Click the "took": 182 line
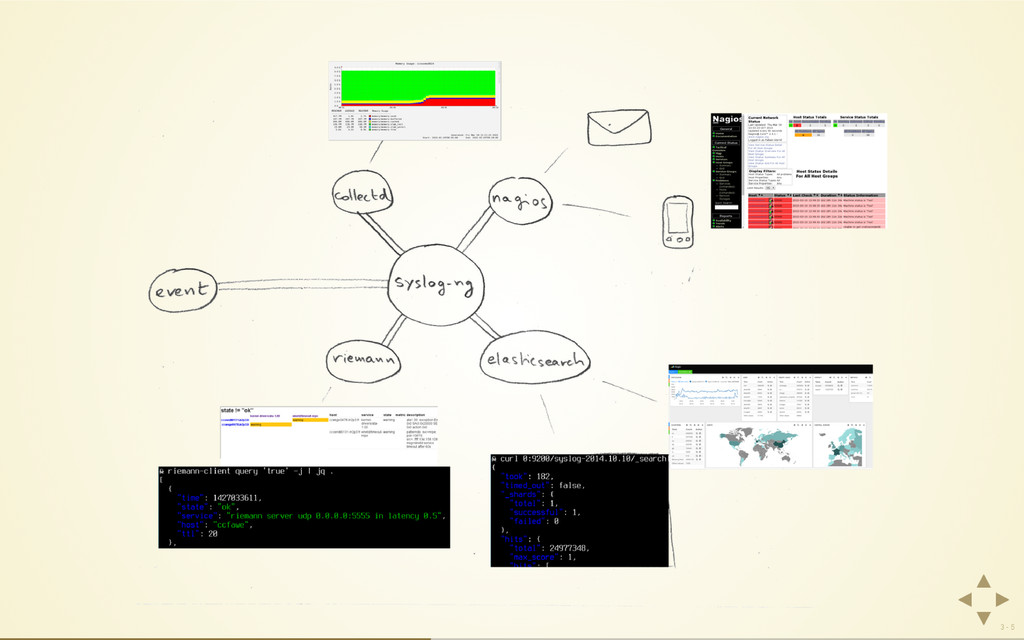 click(527, 477)
